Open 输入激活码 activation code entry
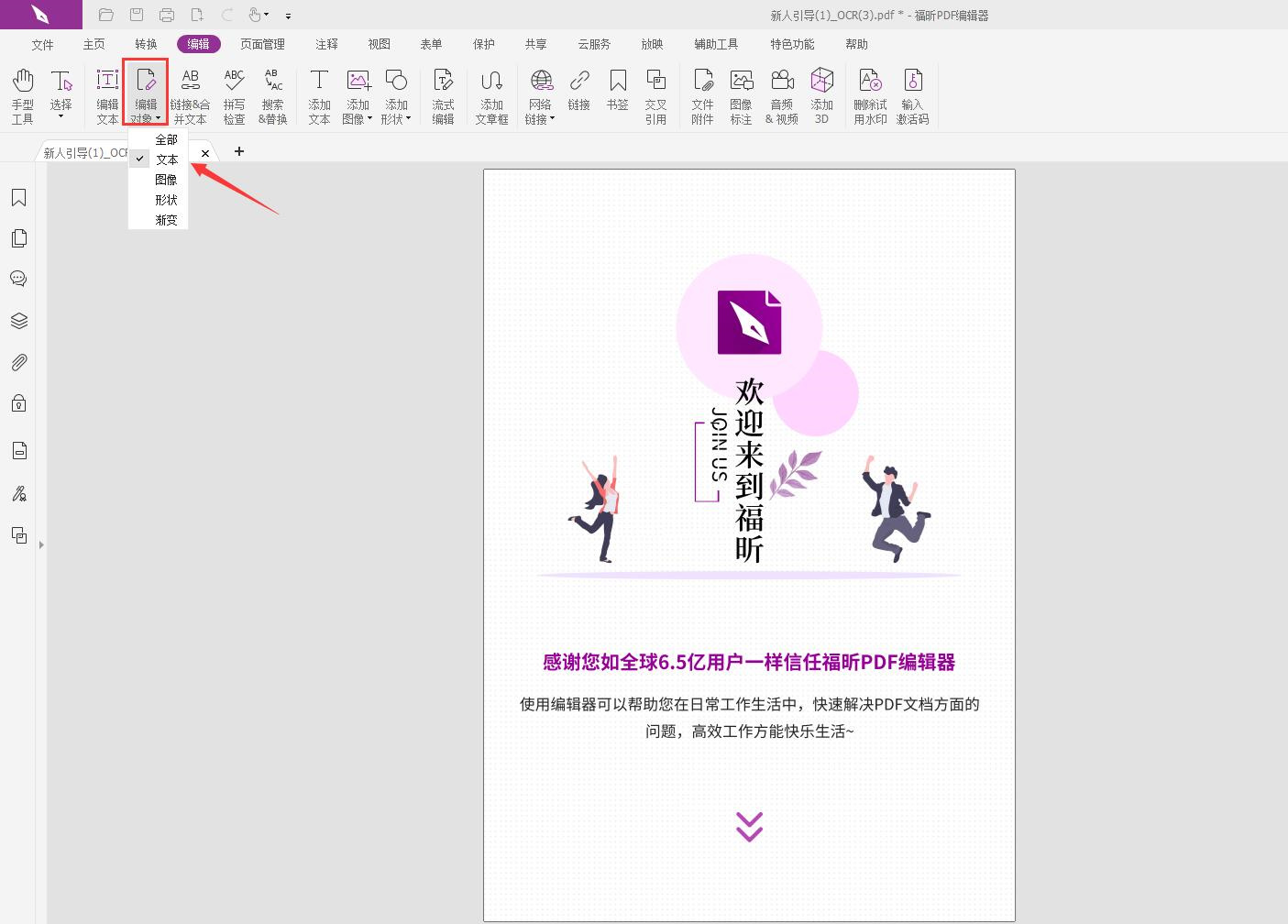Image resolution: width=1288 pixels, height=924 pixels. tap(912, 94)
